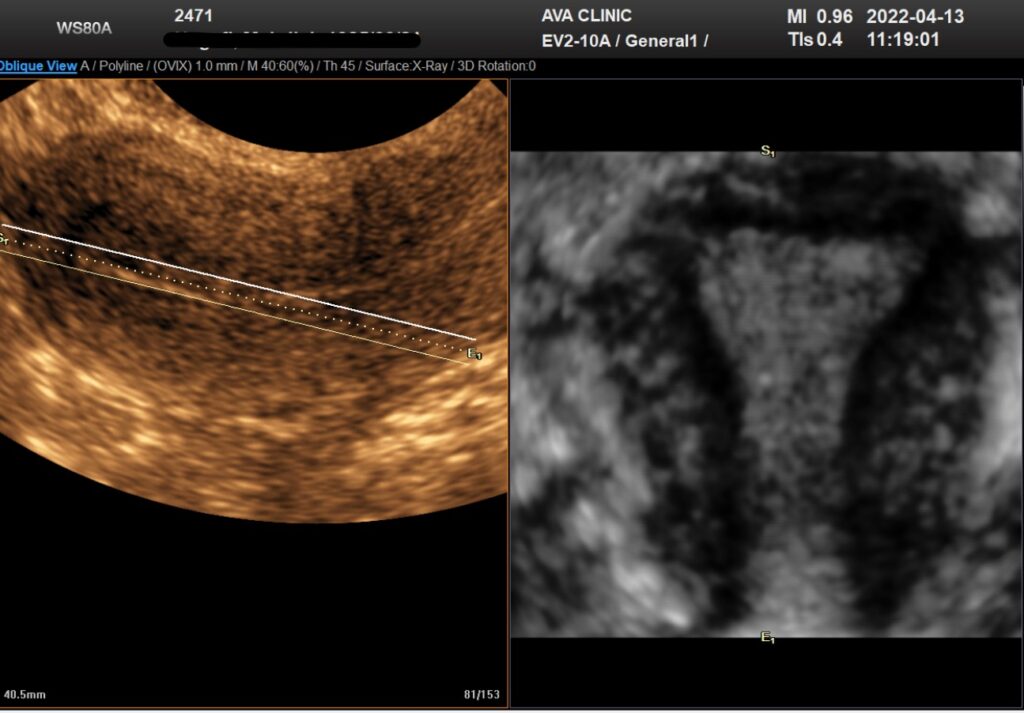1024x713 pixels.
Task: Click the Oblique View link
Action: (38, 66)
